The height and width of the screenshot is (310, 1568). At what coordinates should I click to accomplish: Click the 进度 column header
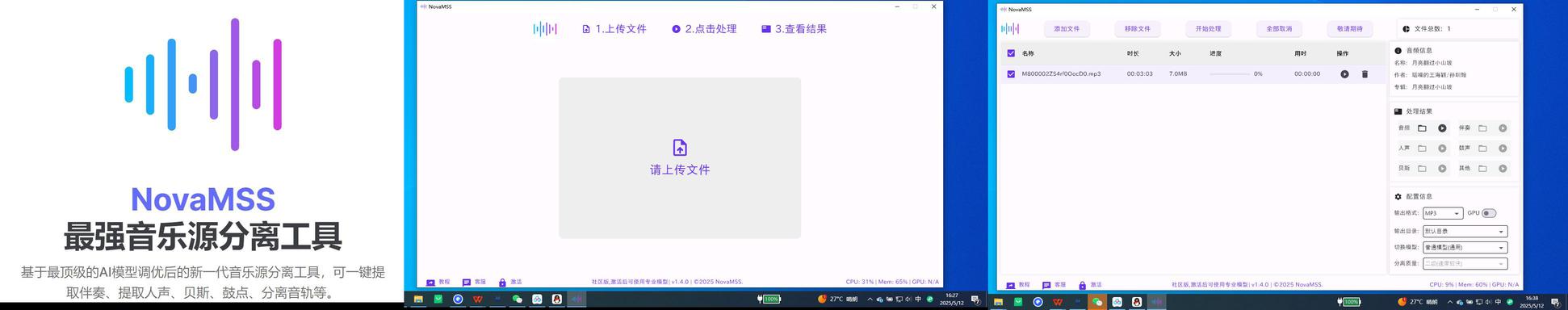(x=1216, y=53)
